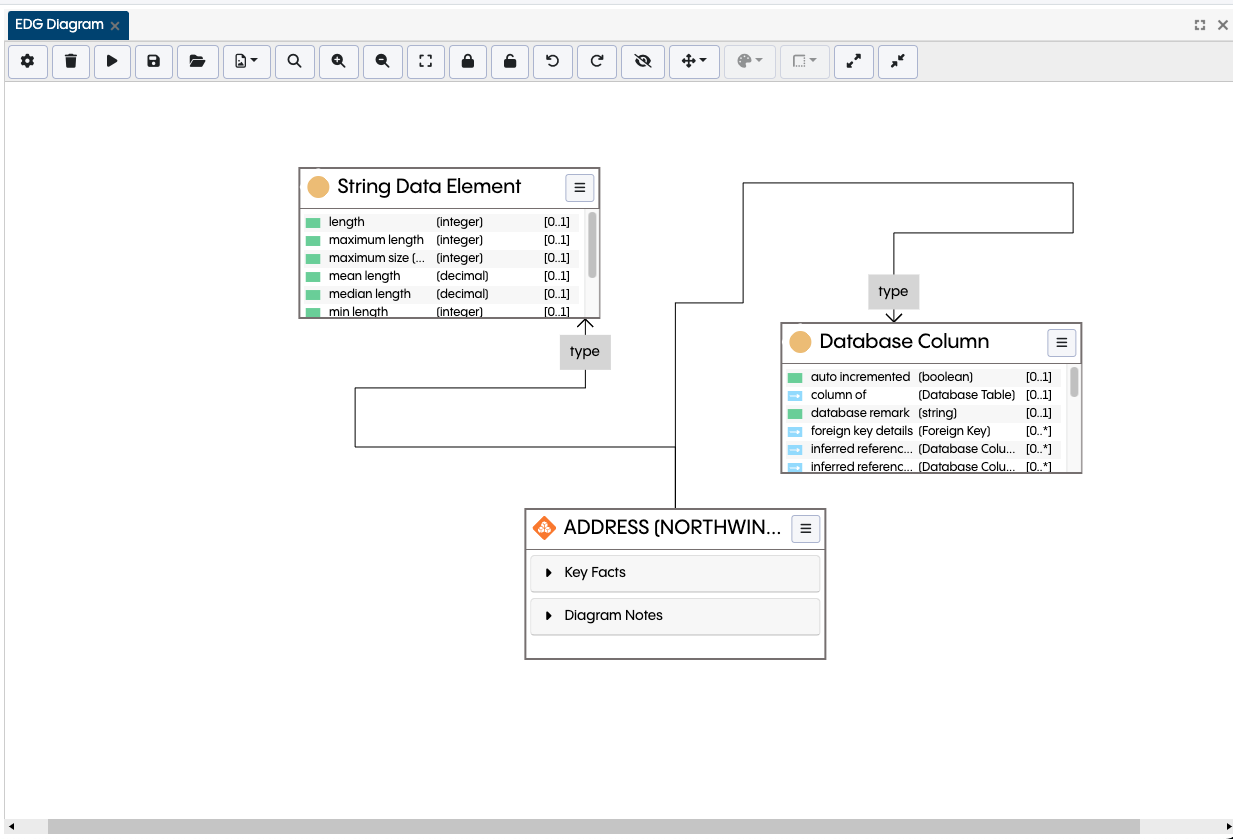This screenshot has width=1233, height=839.
Task: Fit the diagram to the screen
Action: coord(425,61)
